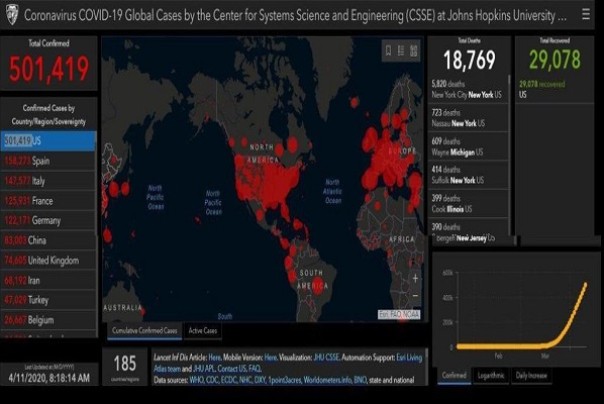Open the map legend list icon

coord(401,51)
